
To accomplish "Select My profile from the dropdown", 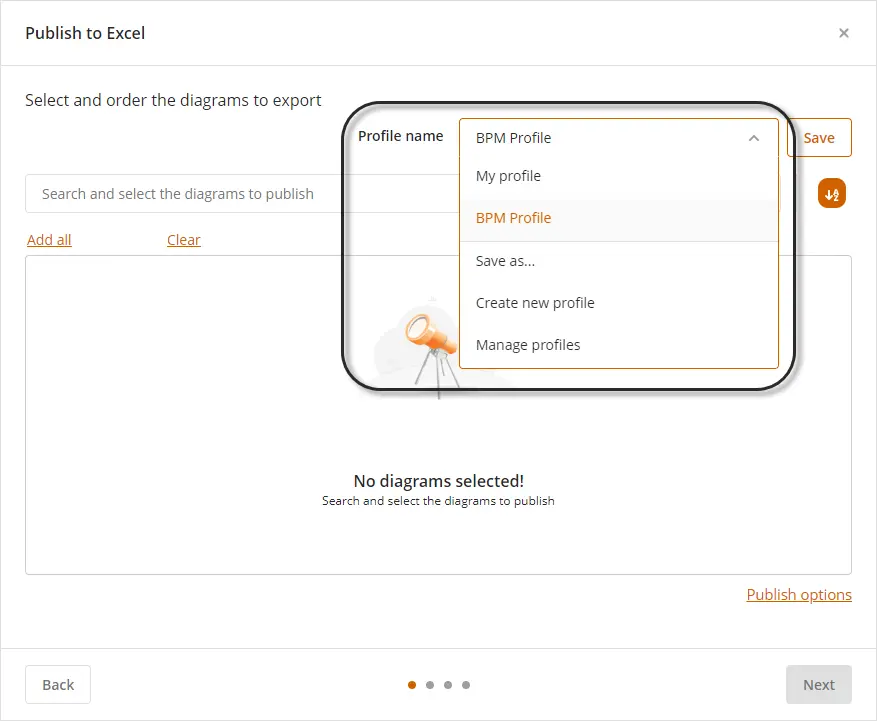I will click(x=619, y=176).
